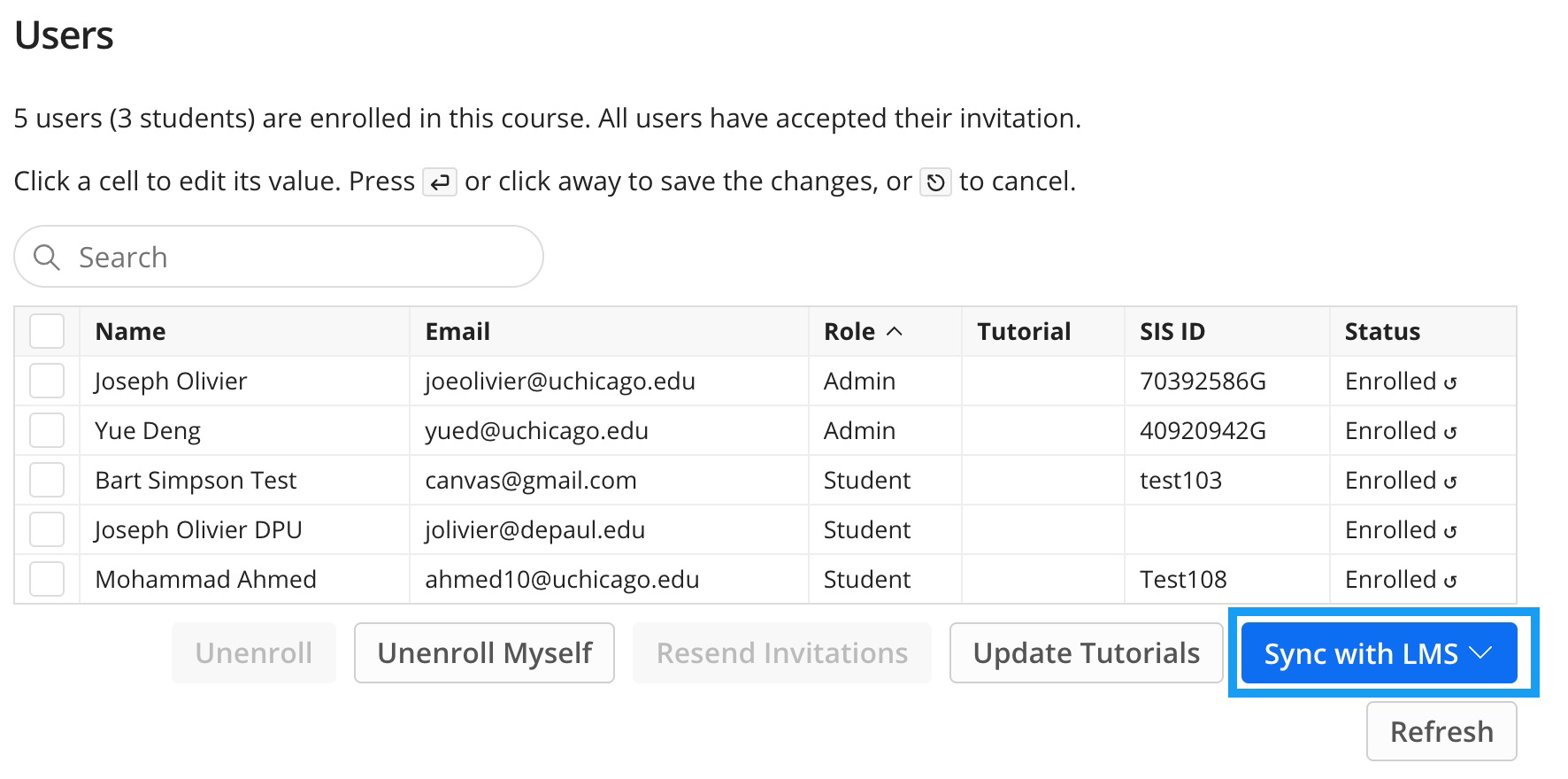
Task: Focus the Search input field
Action: point(279,257)
